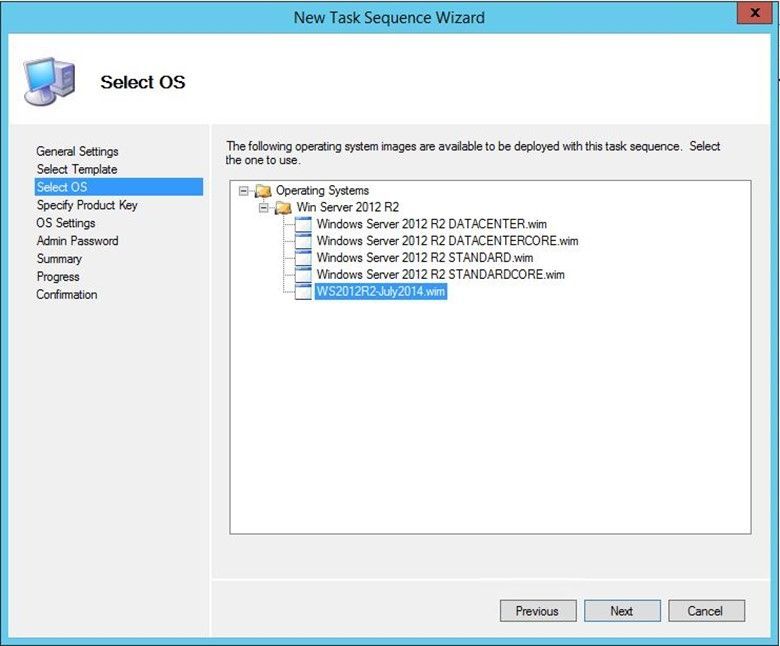Screen dimensions: 780x646
Task: Click the Win Server 2012 R2 folder icon
Action: pos(283,207)
